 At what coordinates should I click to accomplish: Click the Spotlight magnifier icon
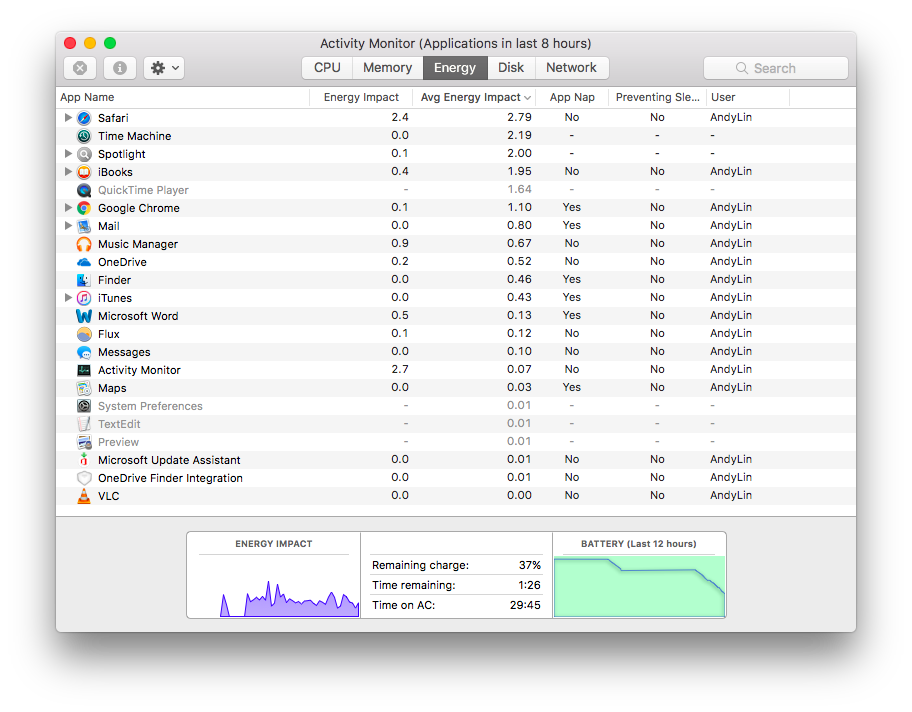84,154
